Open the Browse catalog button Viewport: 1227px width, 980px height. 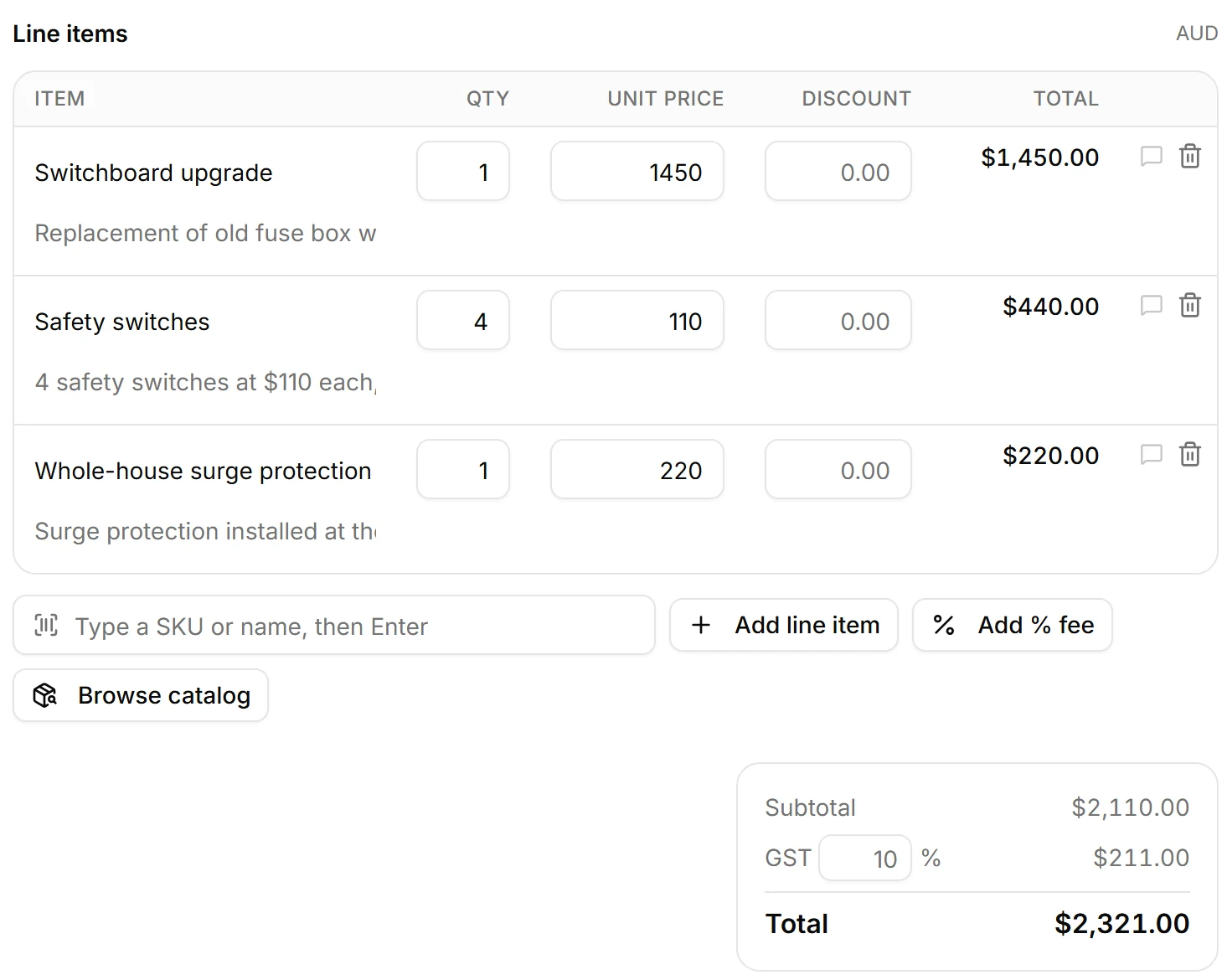pyautogui.click(x=141, y=695)
